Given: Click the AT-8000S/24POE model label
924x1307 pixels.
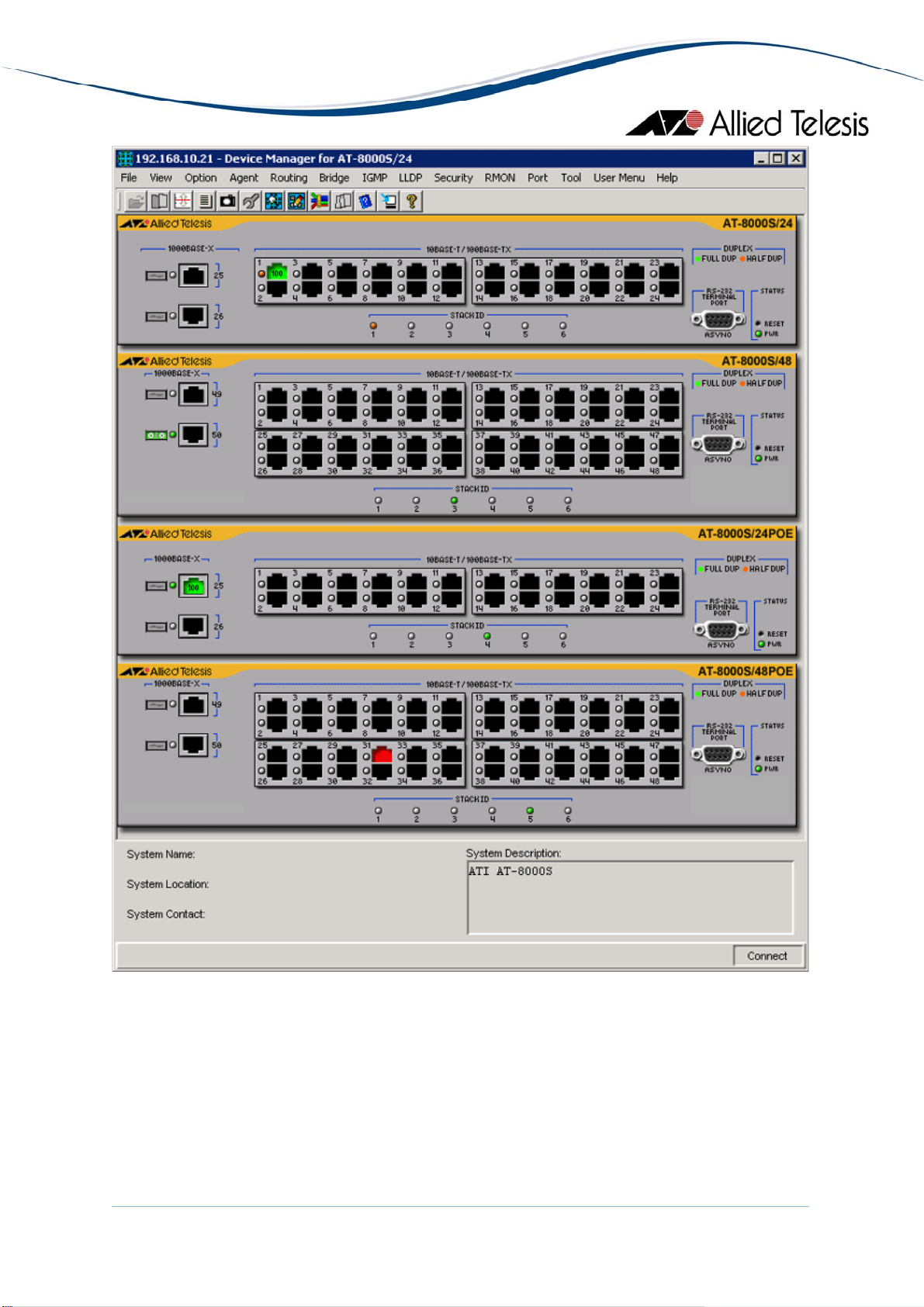Looking at the screenshot, I should [745, 534].
